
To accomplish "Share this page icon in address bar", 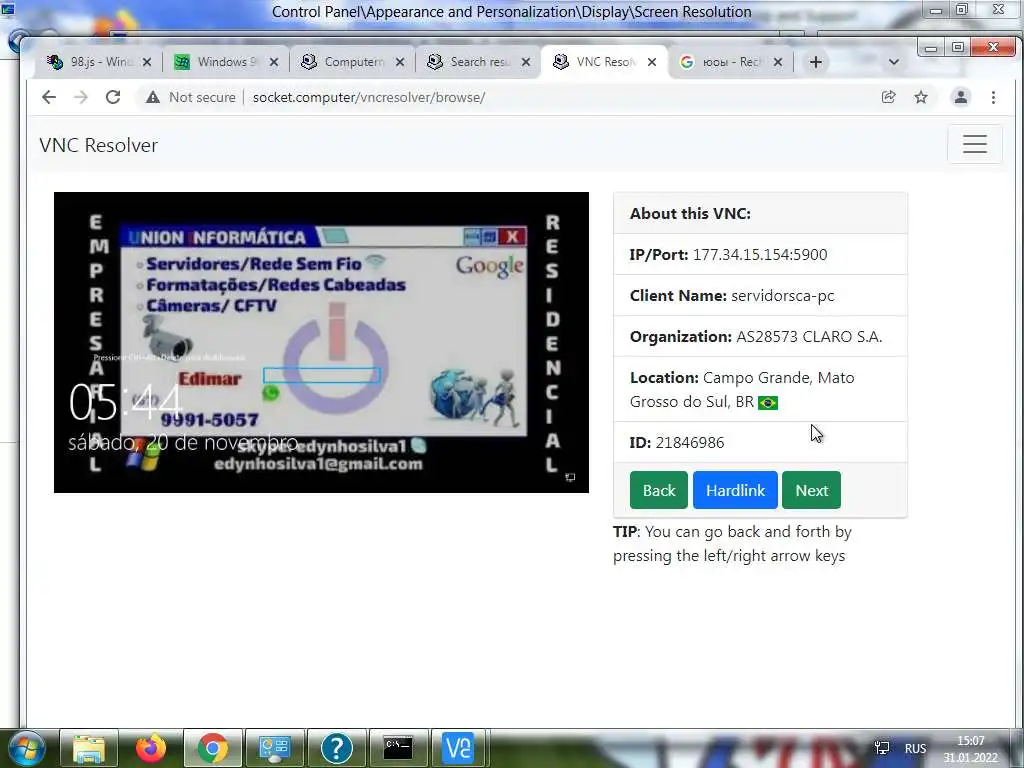I will pyautogui.click(x=888, y=97).
